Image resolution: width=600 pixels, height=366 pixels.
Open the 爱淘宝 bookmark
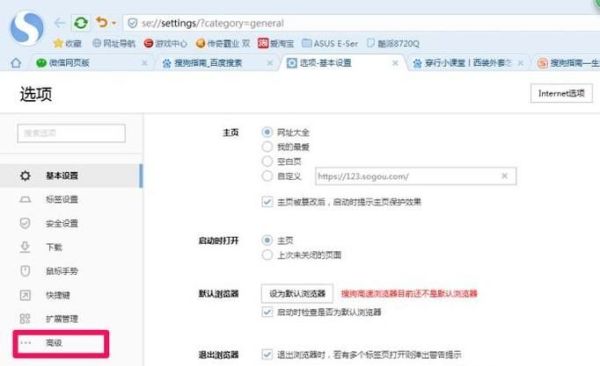coord(276,43)
